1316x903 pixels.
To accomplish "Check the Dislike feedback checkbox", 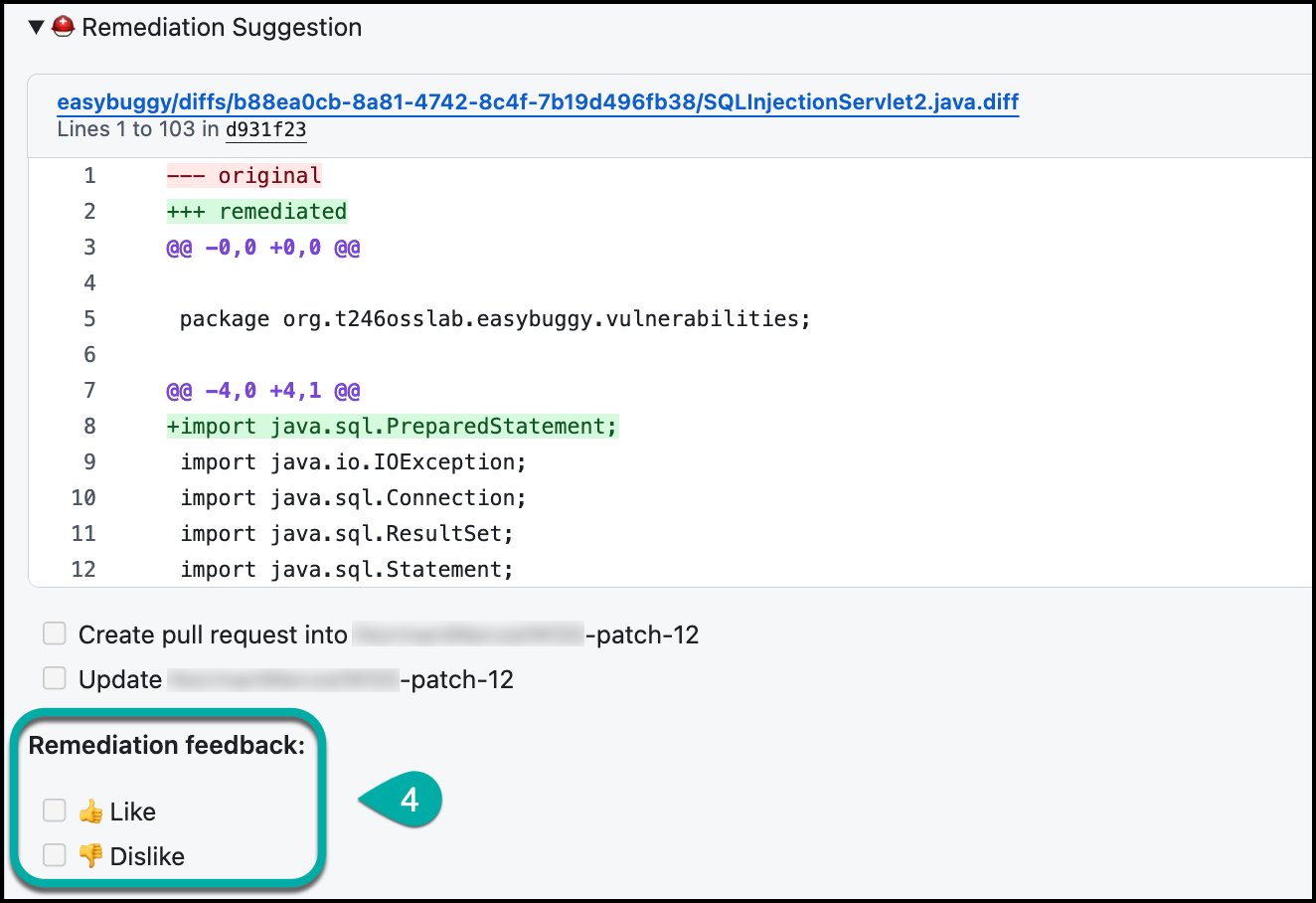I will coord(55,855).
